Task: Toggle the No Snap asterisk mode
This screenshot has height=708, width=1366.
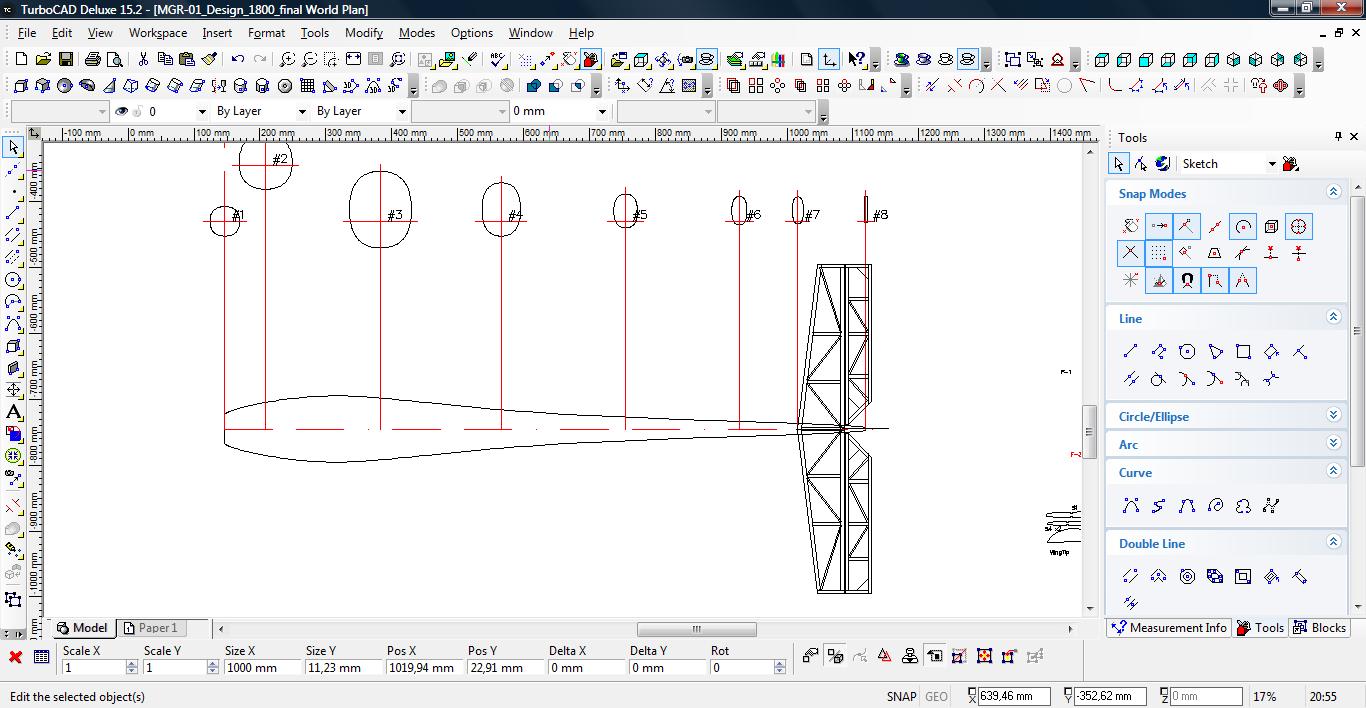Action: [x=1131, y=281]
